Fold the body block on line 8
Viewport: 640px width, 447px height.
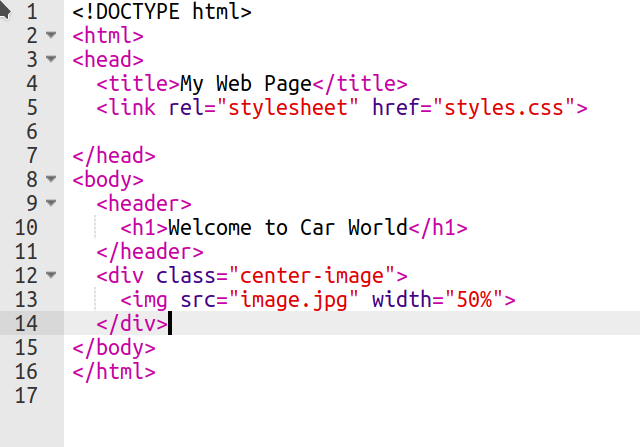pyautogui.click(x=51, y=180)
